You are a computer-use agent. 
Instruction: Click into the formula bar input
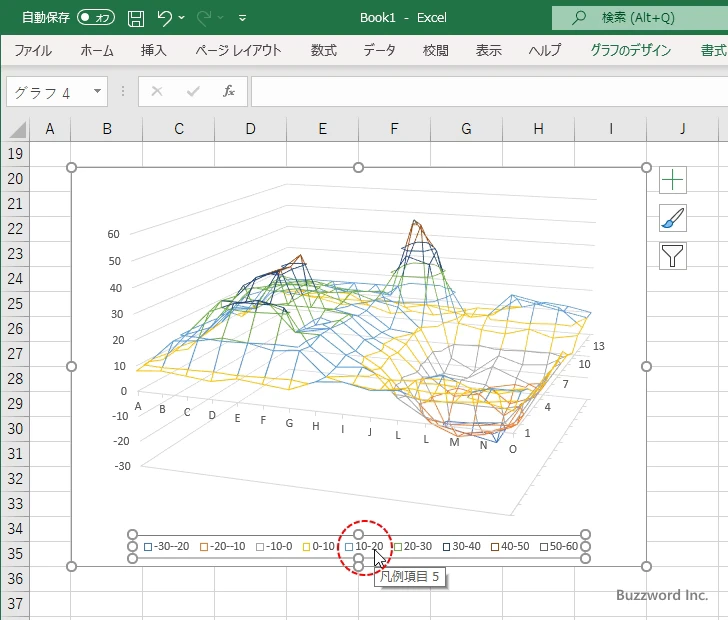point(489,92)
